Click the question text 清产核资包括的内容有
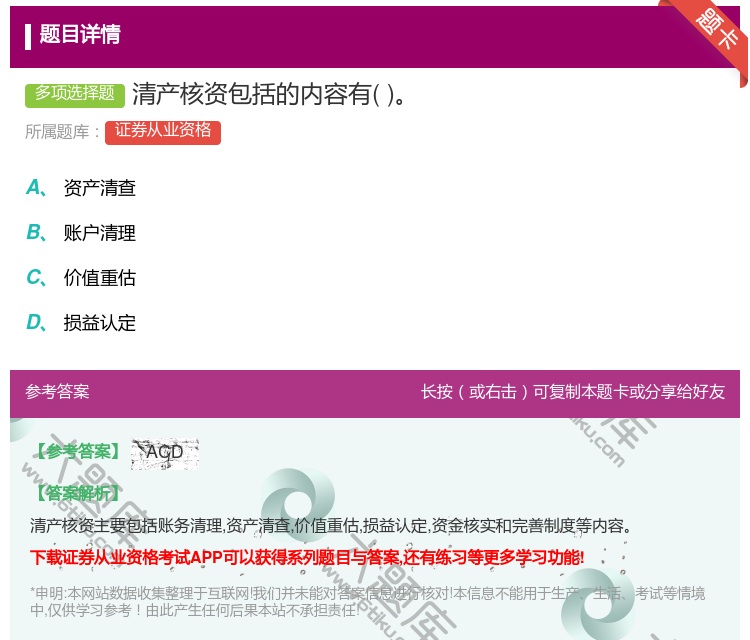Viewport: 750px width, 640px height. 269,94
